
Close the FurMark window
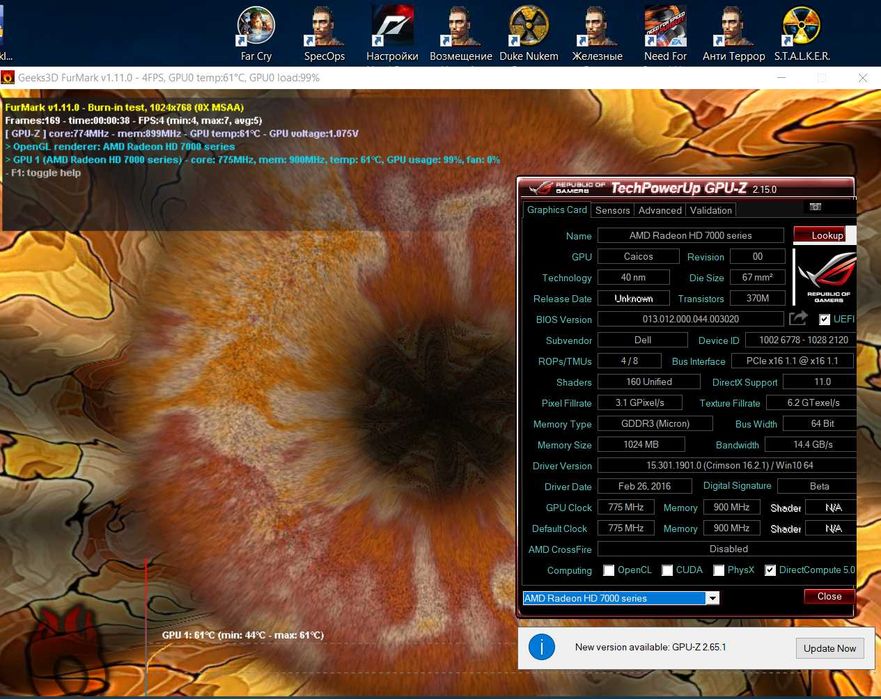pos(863,78)
